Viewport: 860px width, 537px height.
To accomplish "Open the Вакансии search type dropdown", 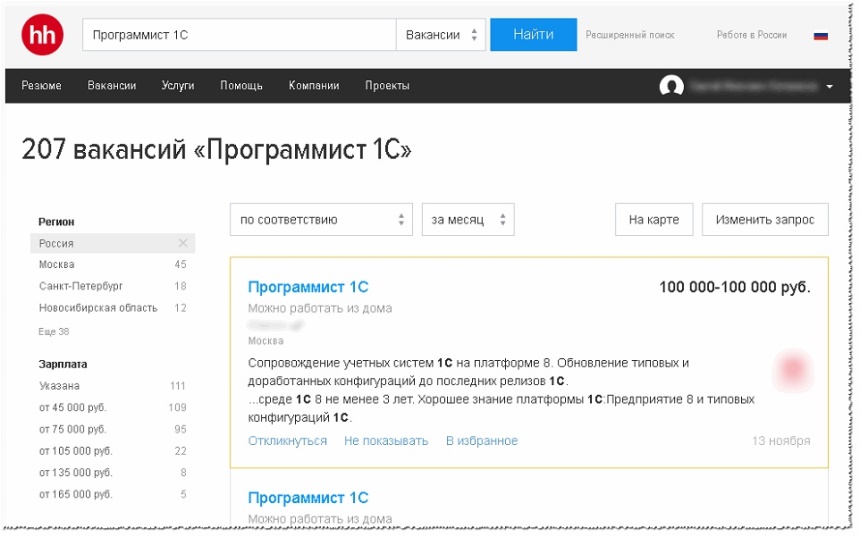I will point(441,35).
